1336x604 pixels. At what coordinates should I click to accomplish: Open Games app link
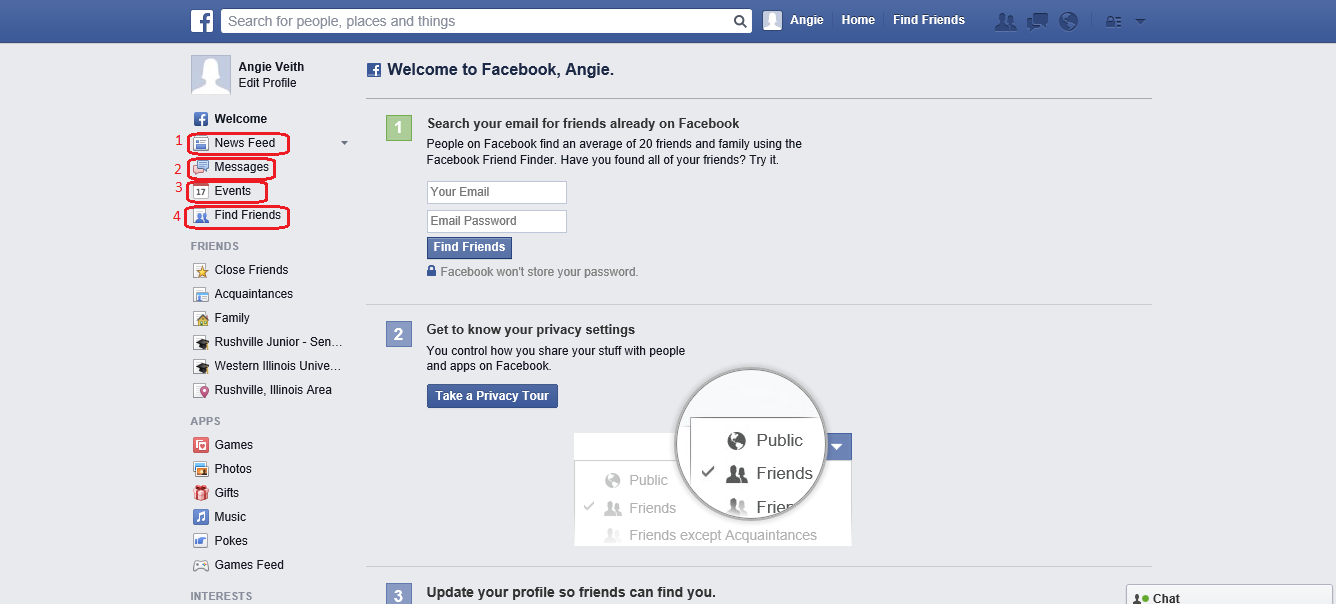point(234,445)
